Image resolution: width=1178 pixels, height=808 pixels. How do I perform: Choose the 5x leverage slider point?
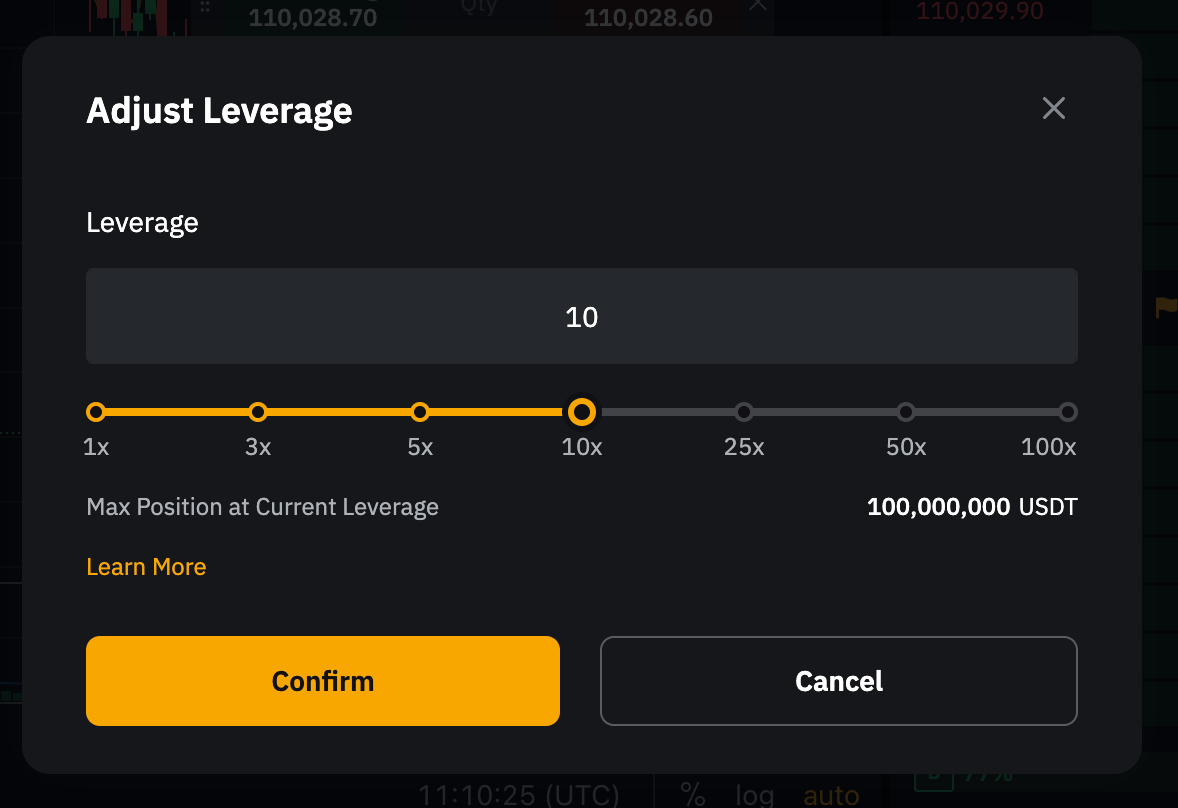420,412
